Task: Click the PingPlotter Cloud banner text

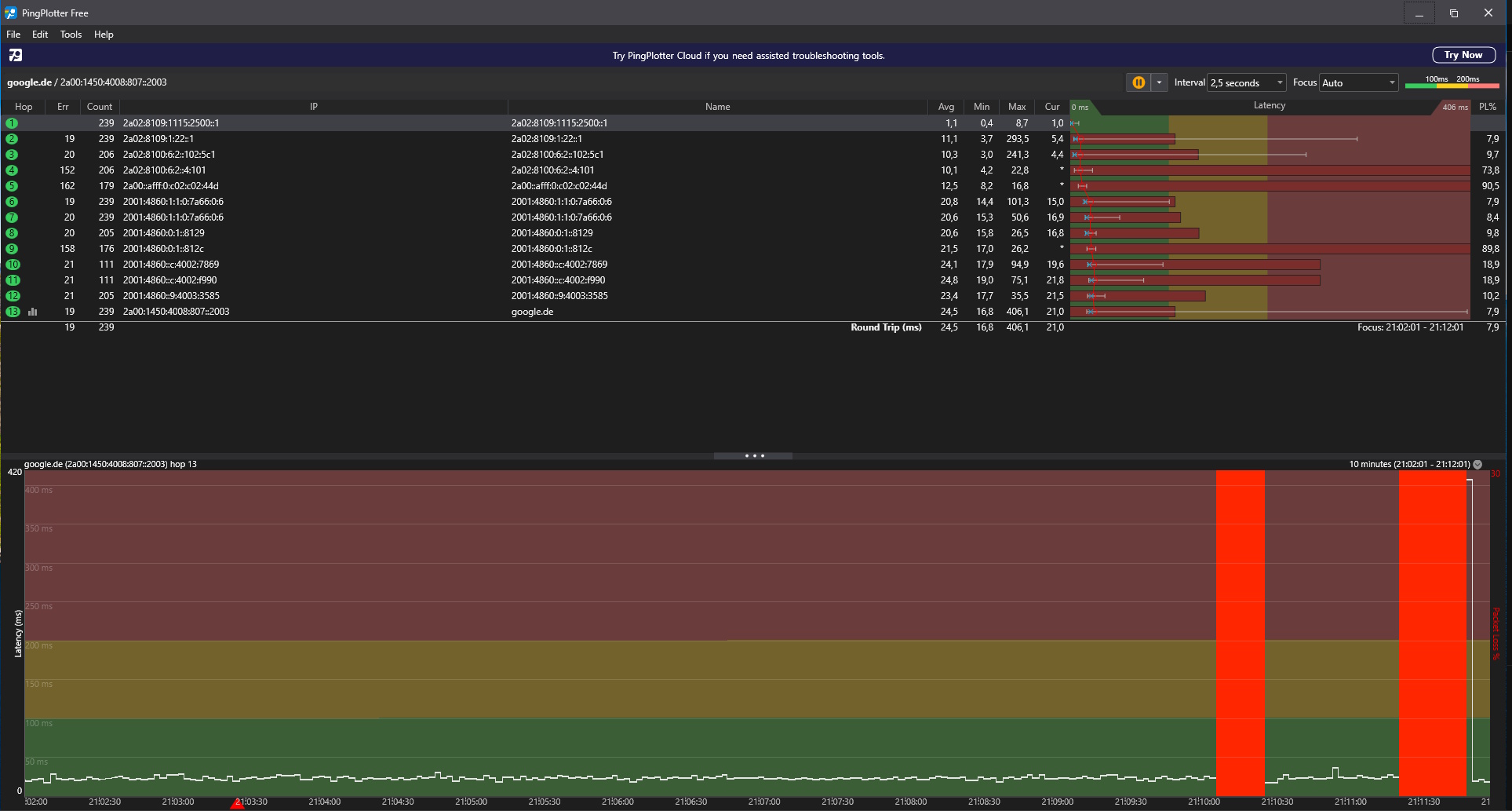Action: tap(749, 56)
